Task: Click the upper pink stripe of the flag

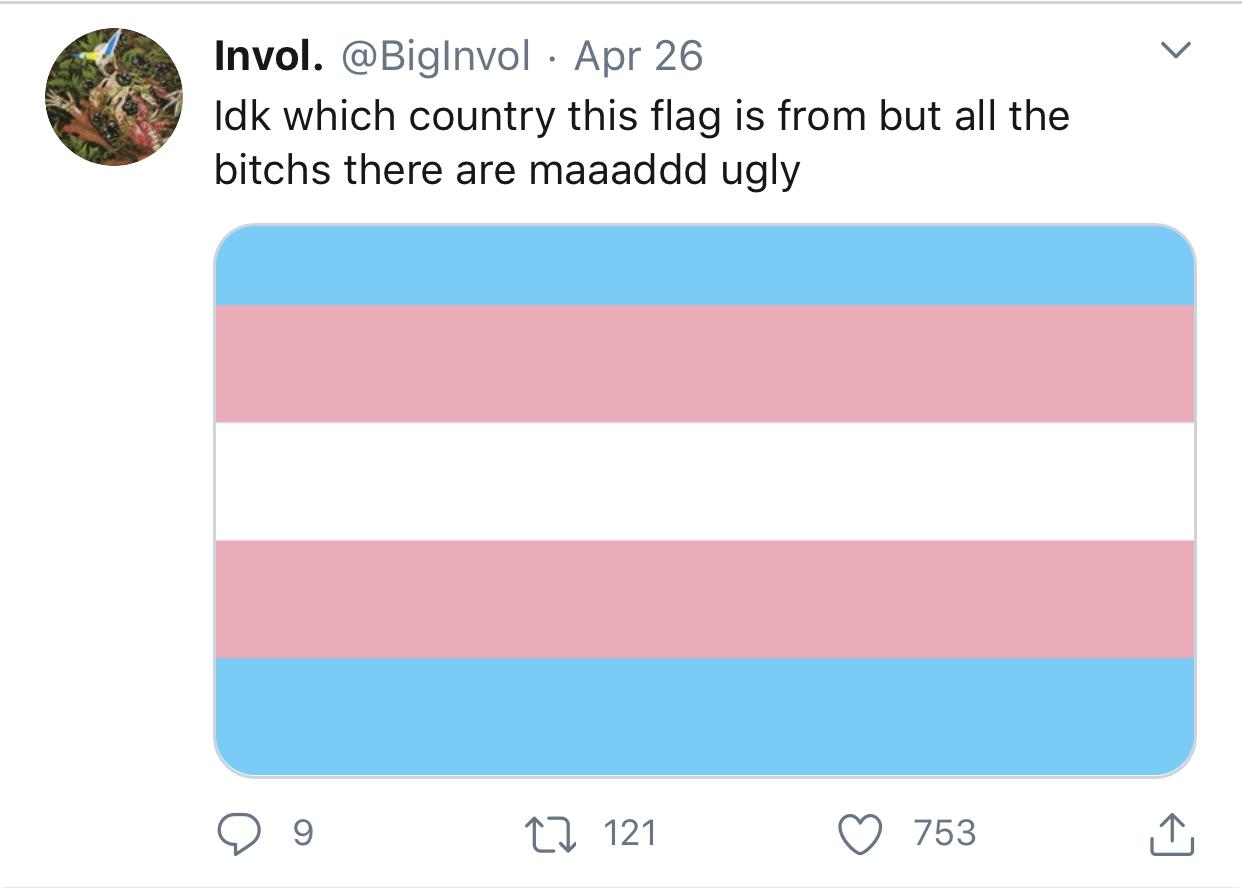Action: point(705,364)
